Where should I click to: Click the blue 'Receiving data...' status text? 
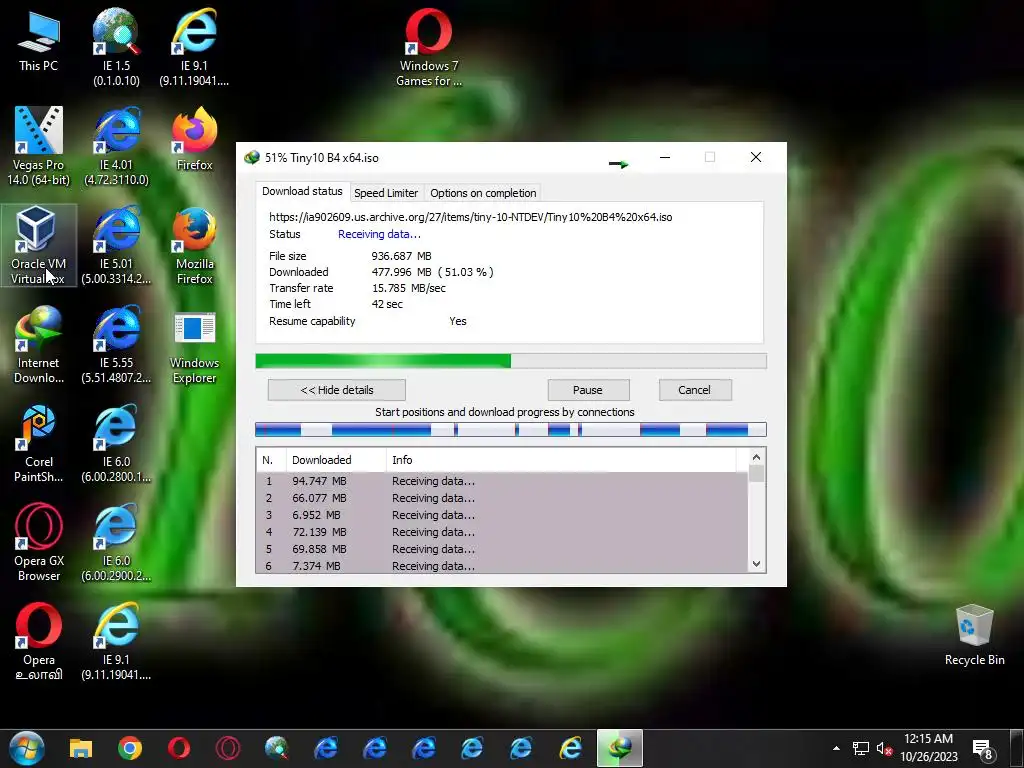click(379, 234)
